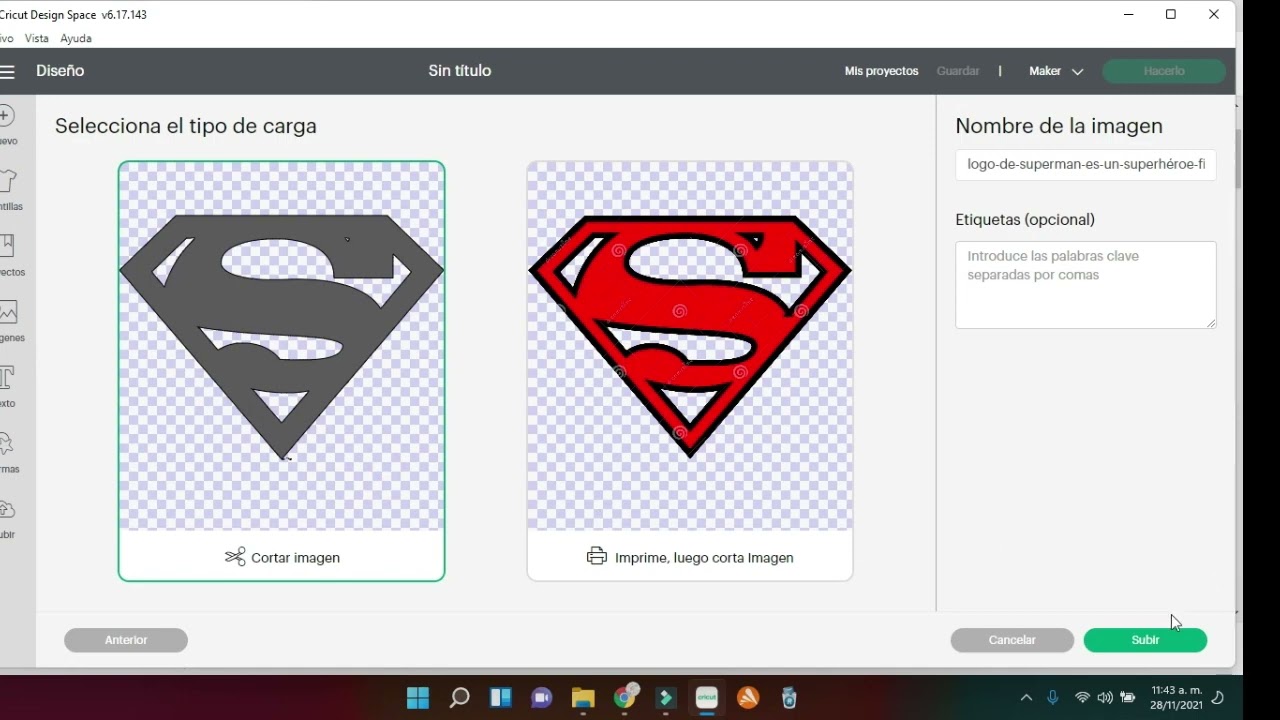Open the clock and date 28/11/2021
1280x720 pixels.
(1176, 698)
